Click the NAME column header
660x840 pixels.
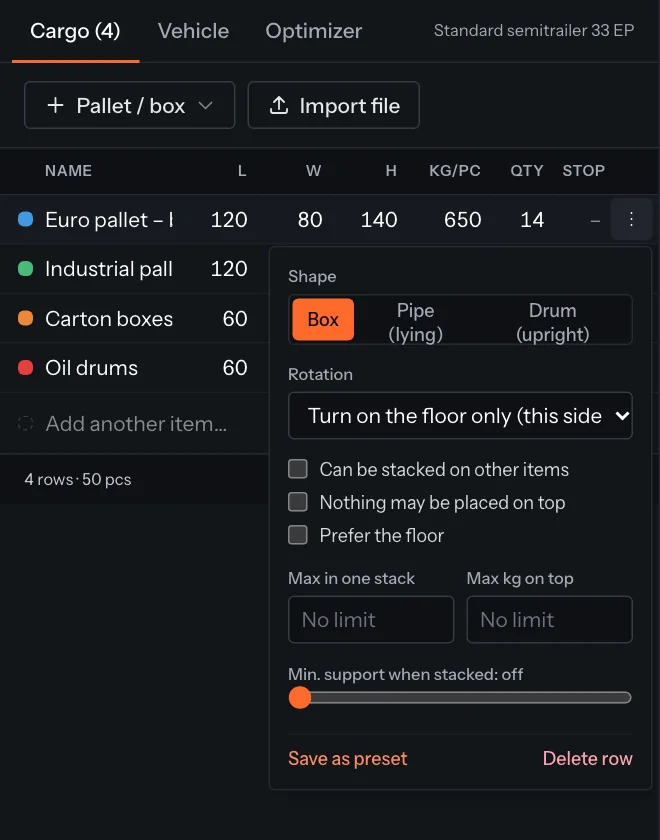[x=68, y=171]
